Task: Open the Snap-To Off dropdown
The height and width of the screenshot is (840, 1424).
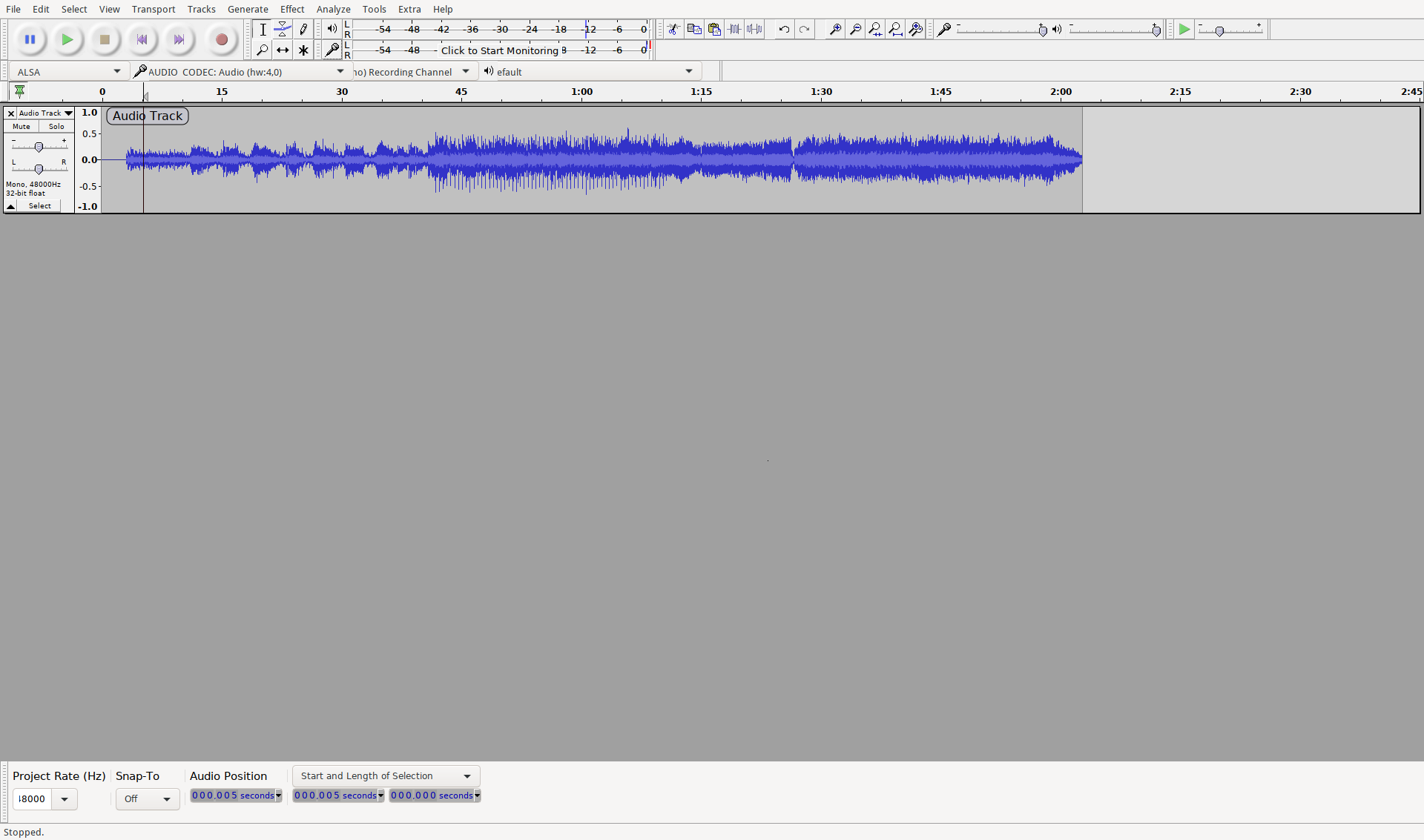Action: 148,799
